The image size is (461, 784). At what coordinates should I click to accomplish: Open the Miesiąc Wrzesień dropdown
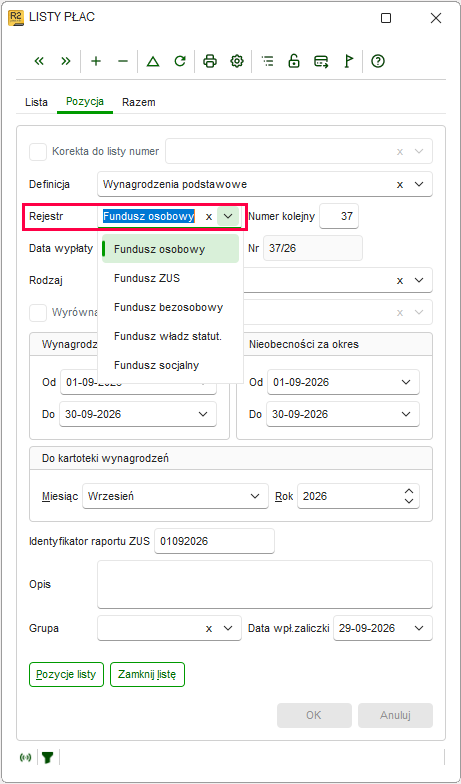pos(254,496)
